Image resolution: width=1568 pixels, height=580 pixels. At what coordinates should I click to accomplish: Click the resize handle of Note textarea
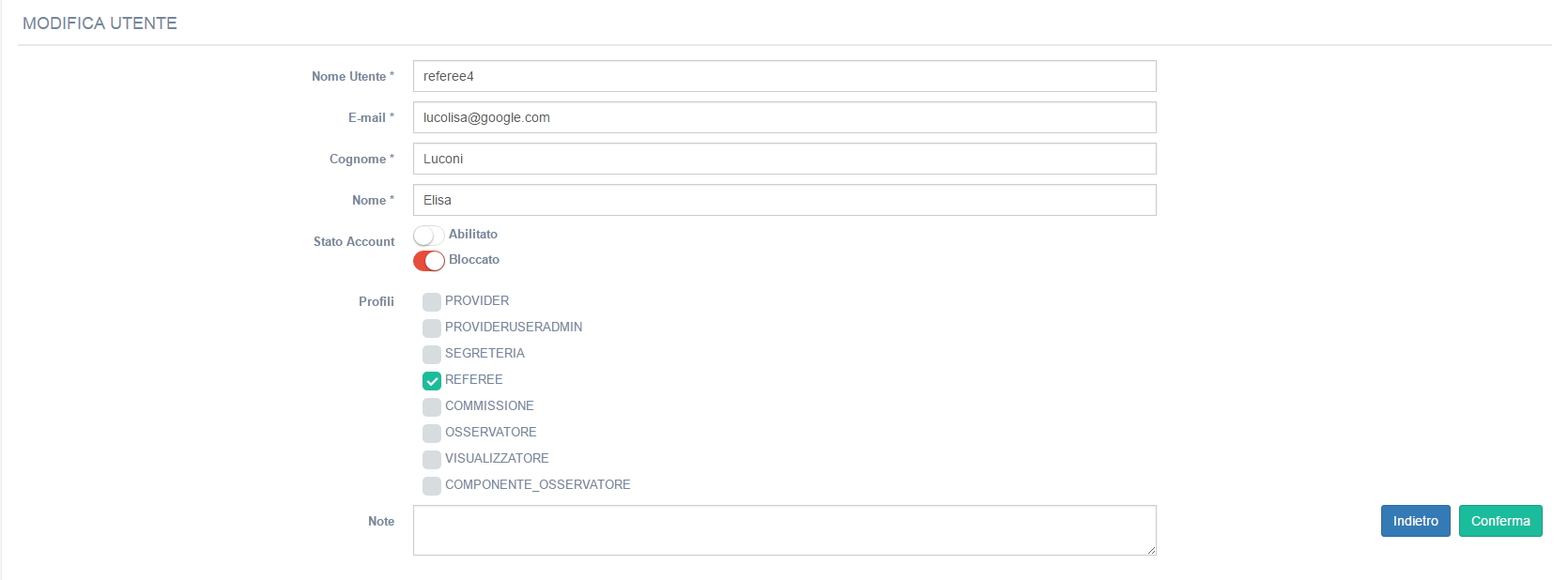[1151, 550]
